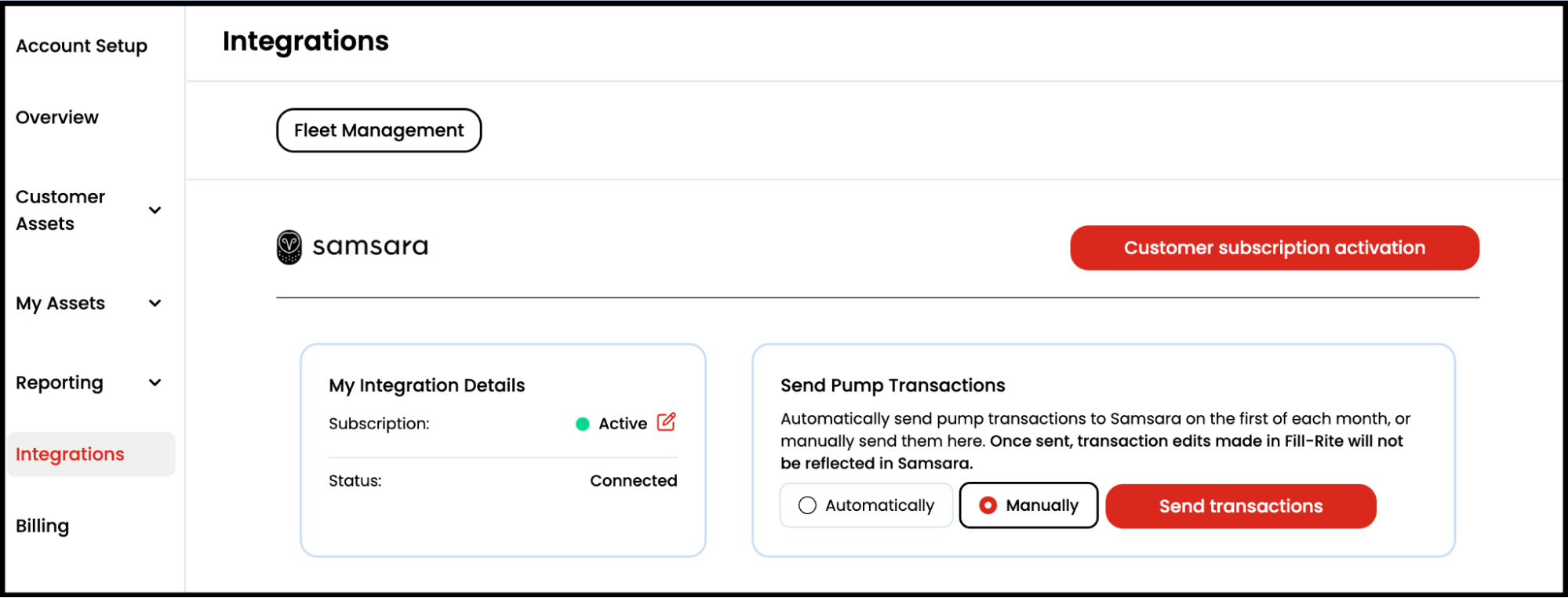Image resolution: width=1568 pixels, height=598 pixels.
Task: Click the My Integration Details heading
Action: [427, 385]
